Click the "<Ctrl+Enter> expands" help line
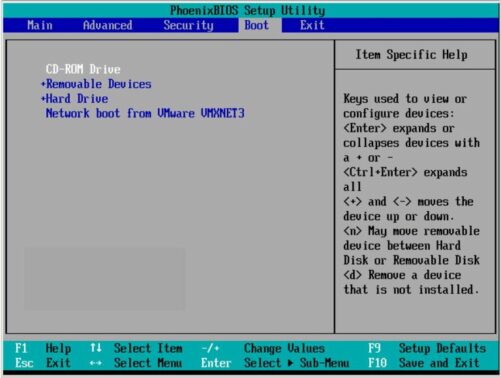The width and height of the screenshot is (501, 378). click(x=405, y=172)
